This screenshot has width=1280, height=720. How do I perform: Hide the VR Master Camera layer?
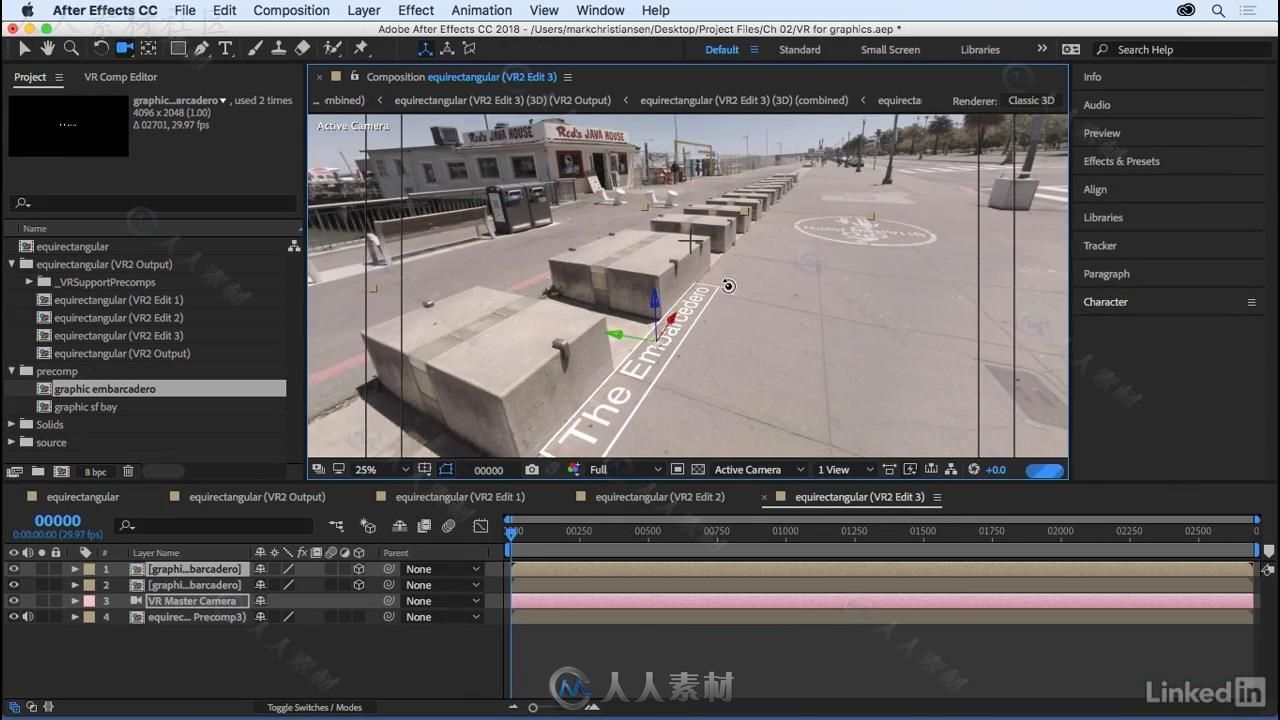pos(14,601)
